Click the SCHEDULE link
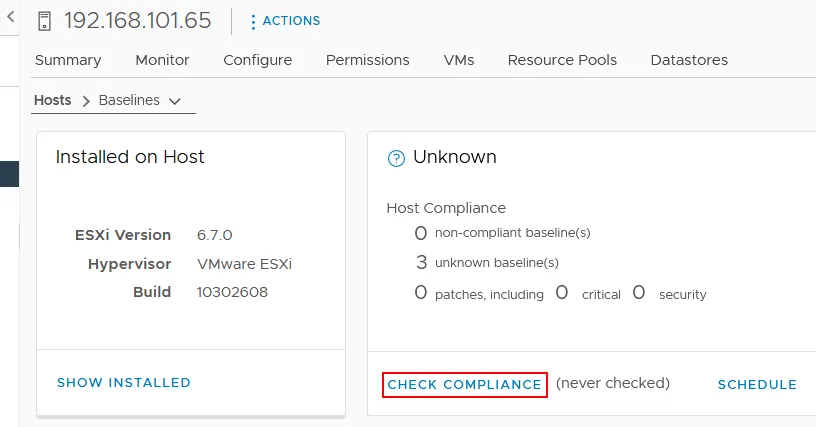This screenshot has height=427, width=816. point(757,384)
